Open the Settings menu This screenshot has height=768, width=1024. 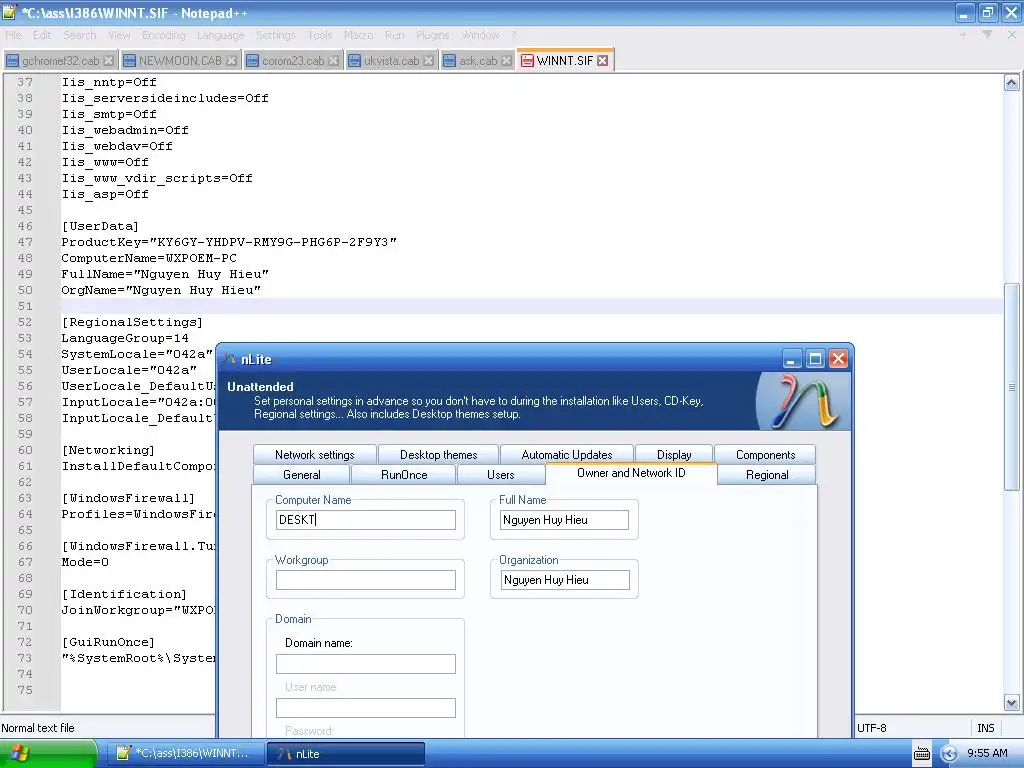point(276,35)
